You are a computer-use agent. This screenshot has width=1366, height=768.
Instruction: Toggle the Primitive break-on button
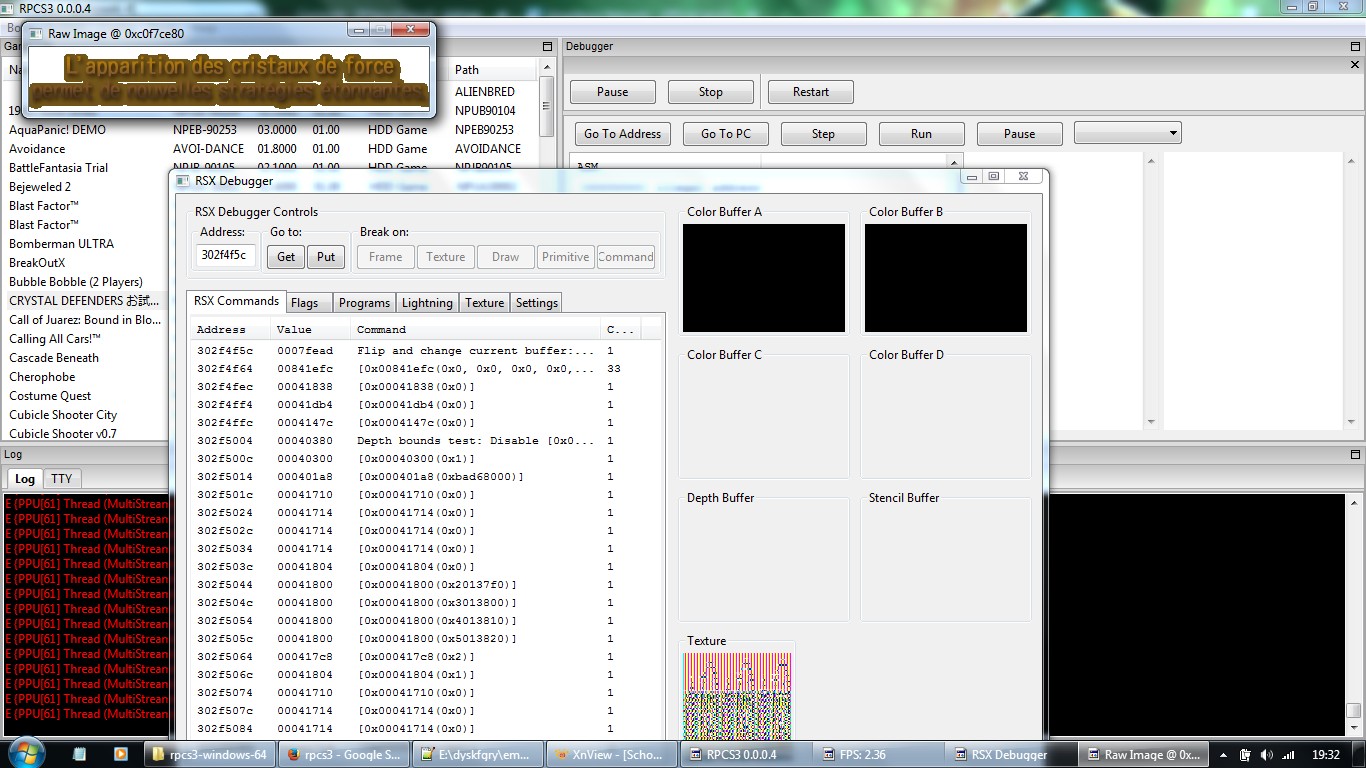coord(565,257)
